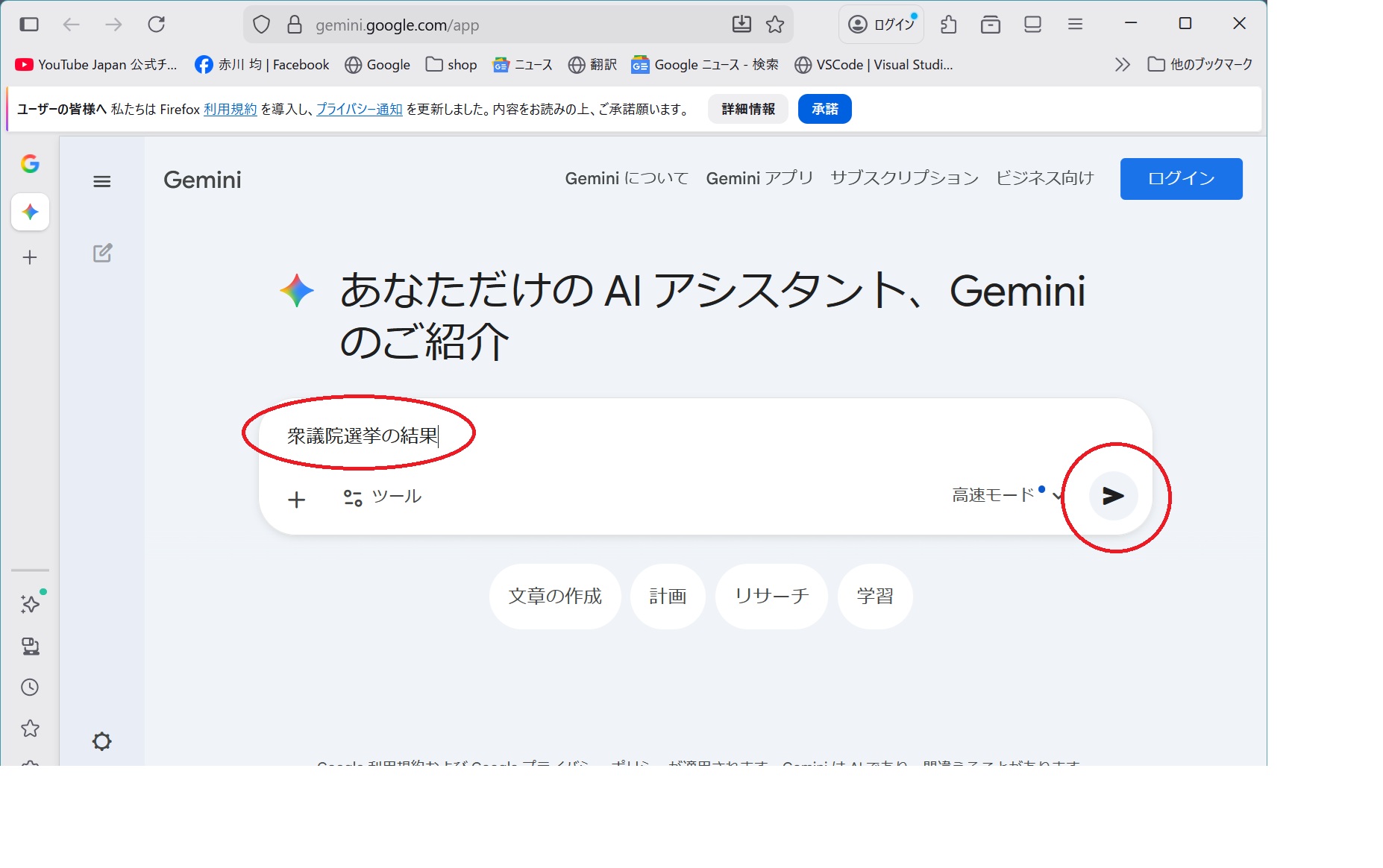Select the リサーチ suggestion chip
Screen dimensions: 1383x868
(x=771, y=597)
